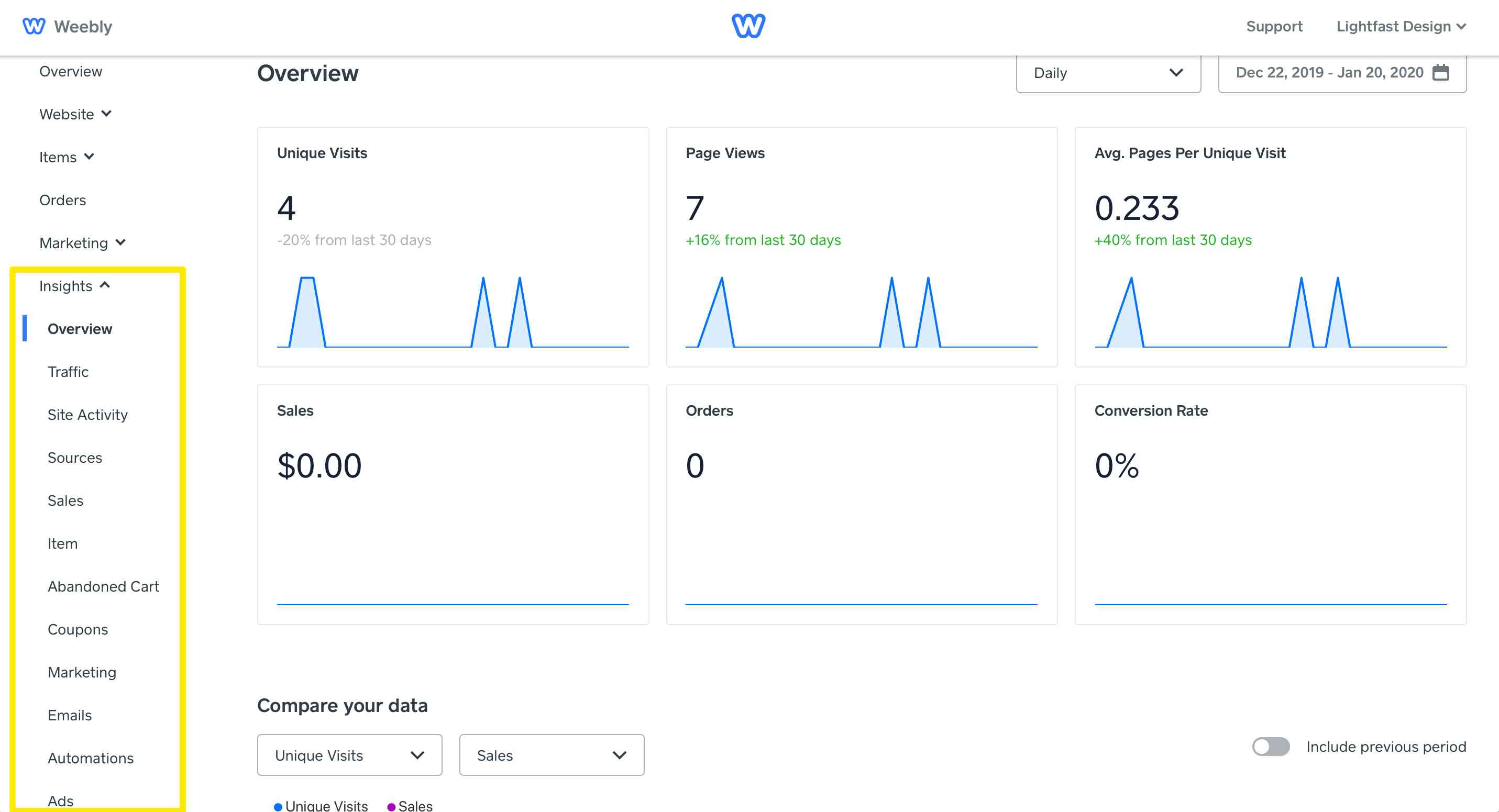The height and width of the screenshot is (812, 1499).
Task: Open Site Activity in Insights
Action: [88, 415]
